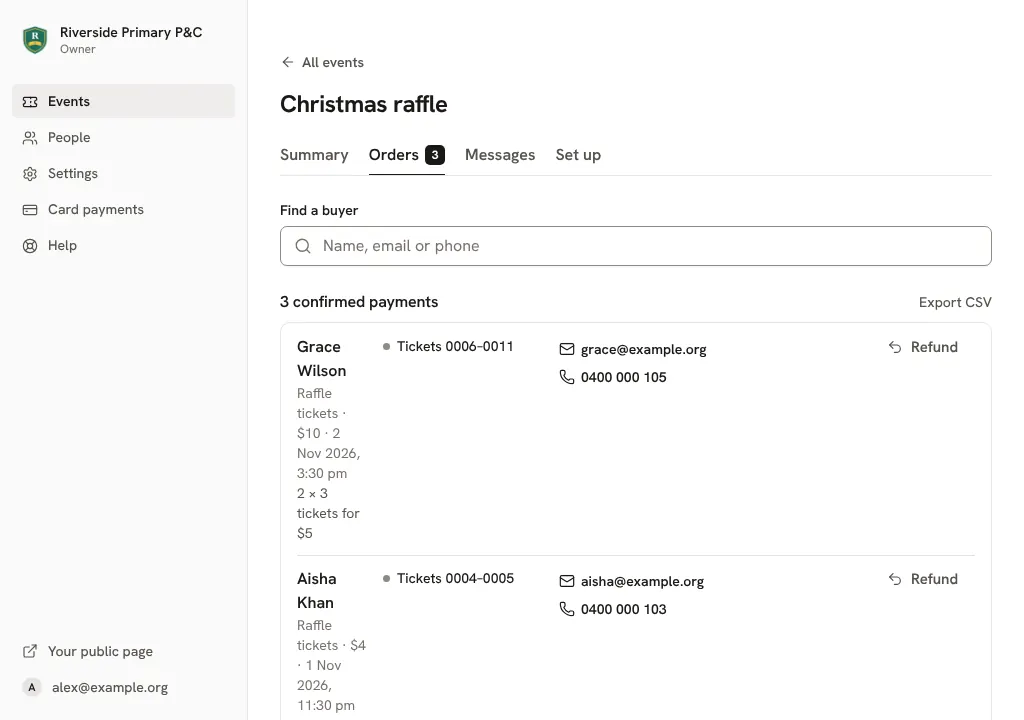Image resolution: width=1024 pixels, height=720 pixels.
Task: Click the phone icon beside 0400 000 103
Action: click(567, 609)
